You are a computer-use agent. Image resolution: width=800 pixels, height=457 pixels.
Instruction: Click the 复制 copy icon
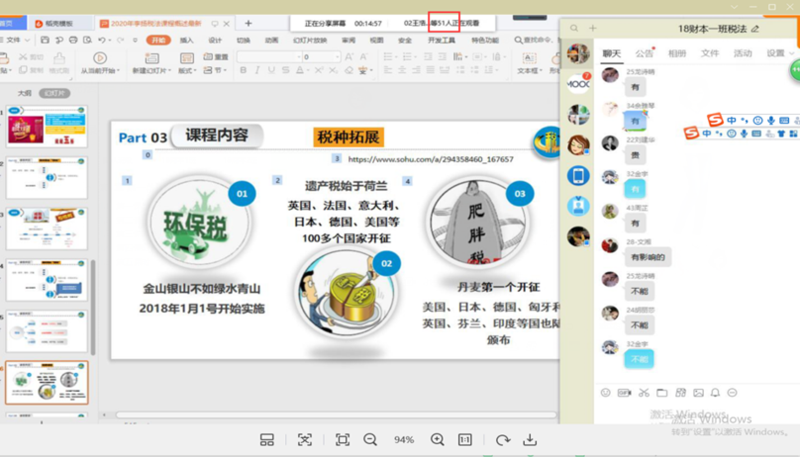click(23, 70)
